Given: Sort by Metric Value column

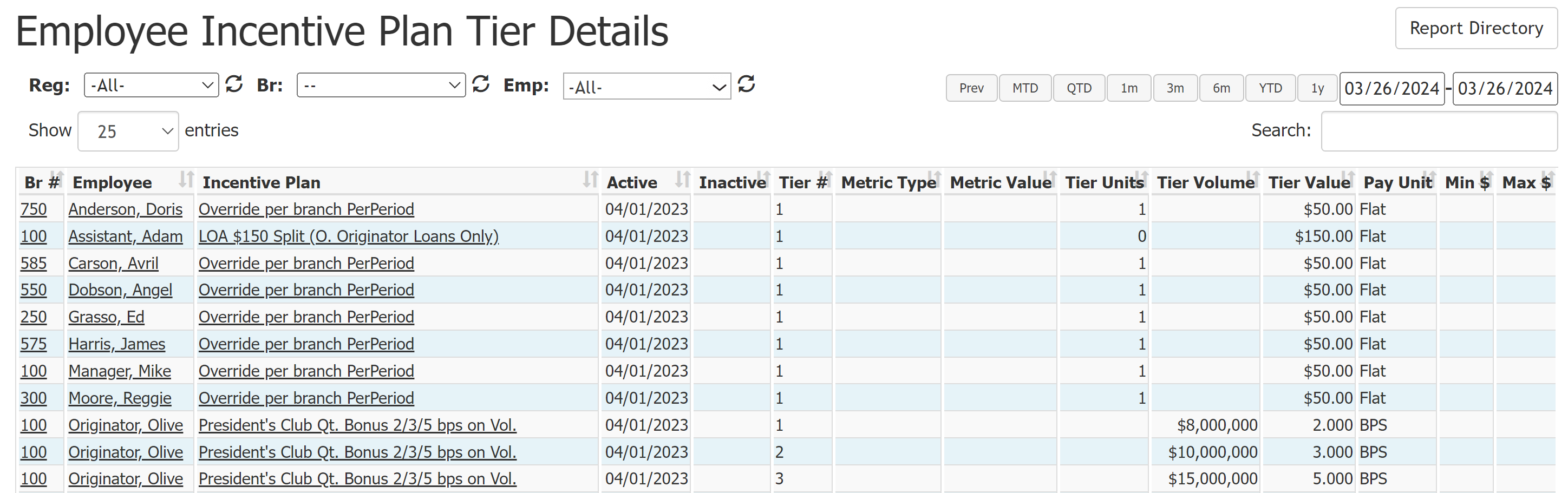Looking at the screenshot, I should [x=1001, y=181].
